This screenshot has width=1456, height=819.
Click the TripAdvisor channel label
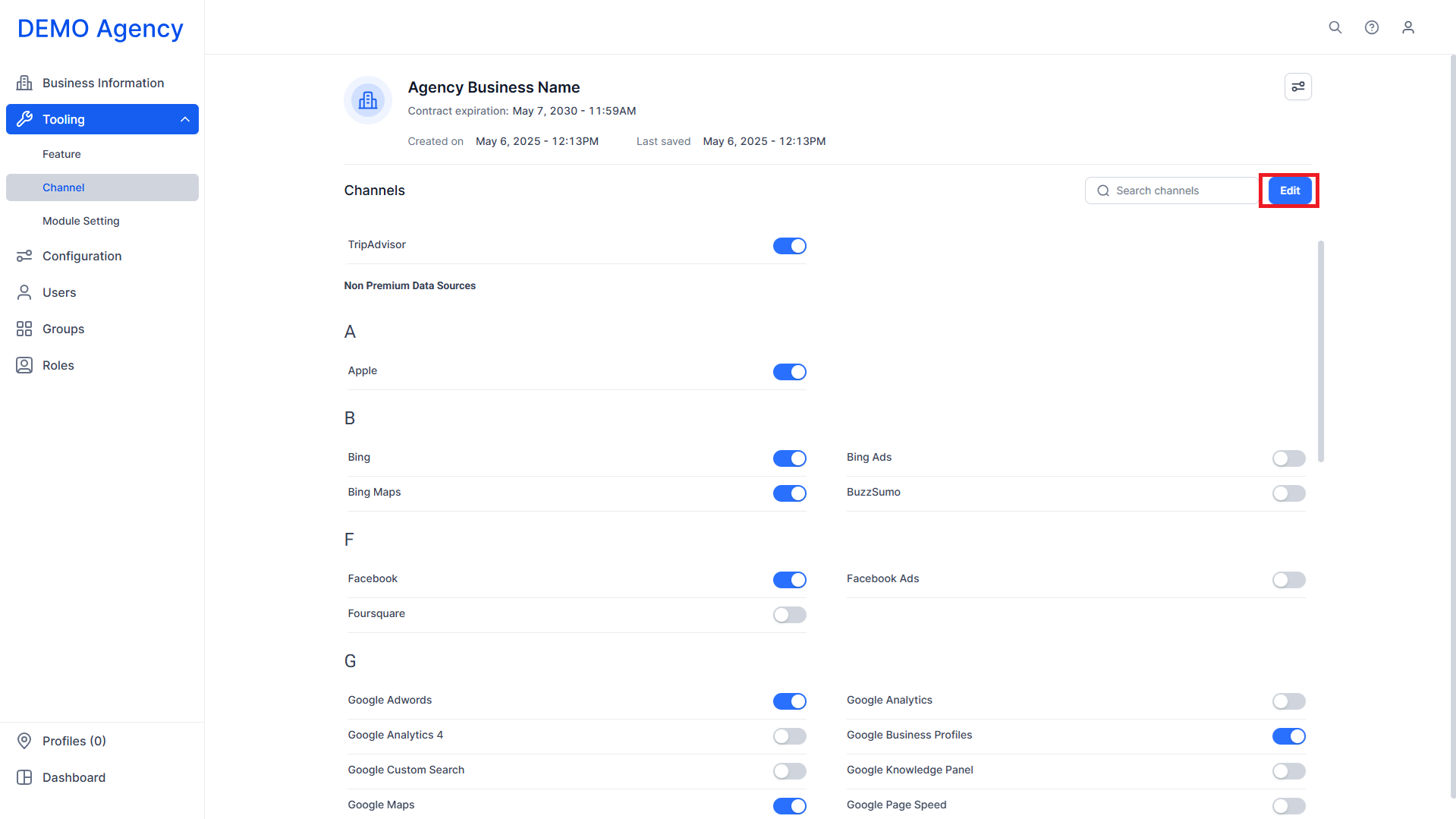(x=376, y=244)
